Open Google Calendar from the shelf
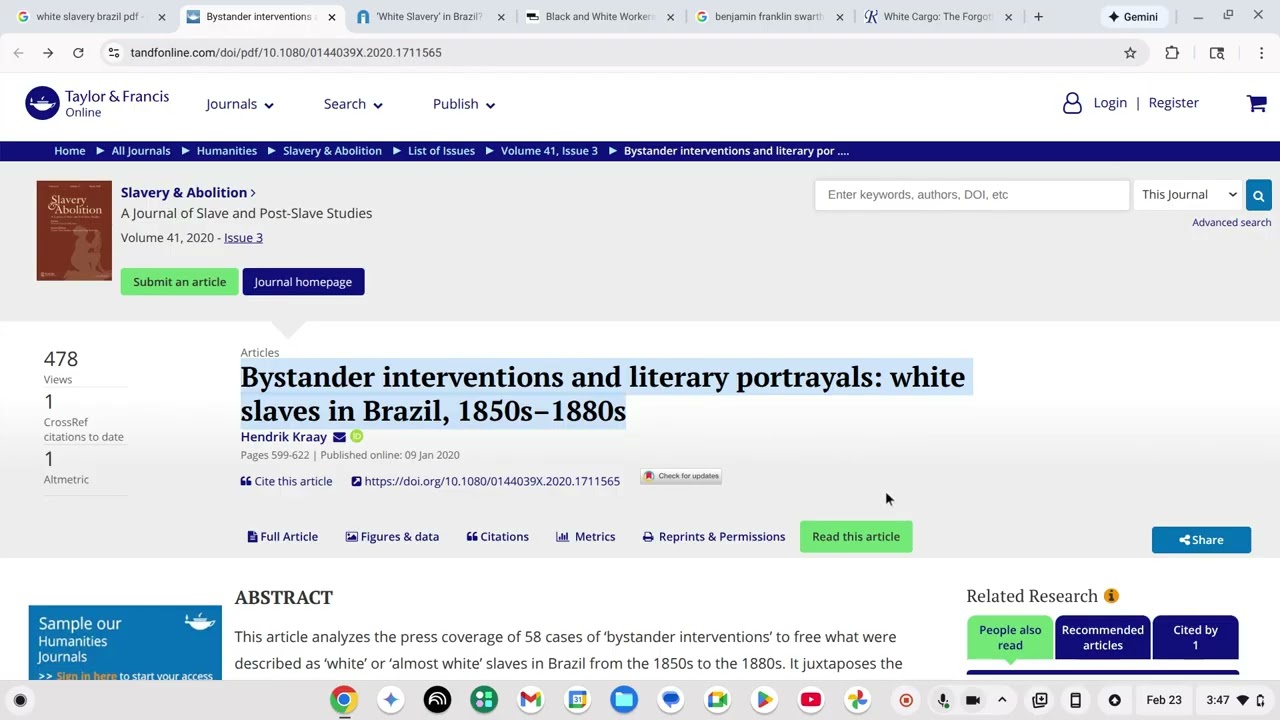Image resolution: width=1280 pixels, height=720 pixels. [x=578, y=700]
